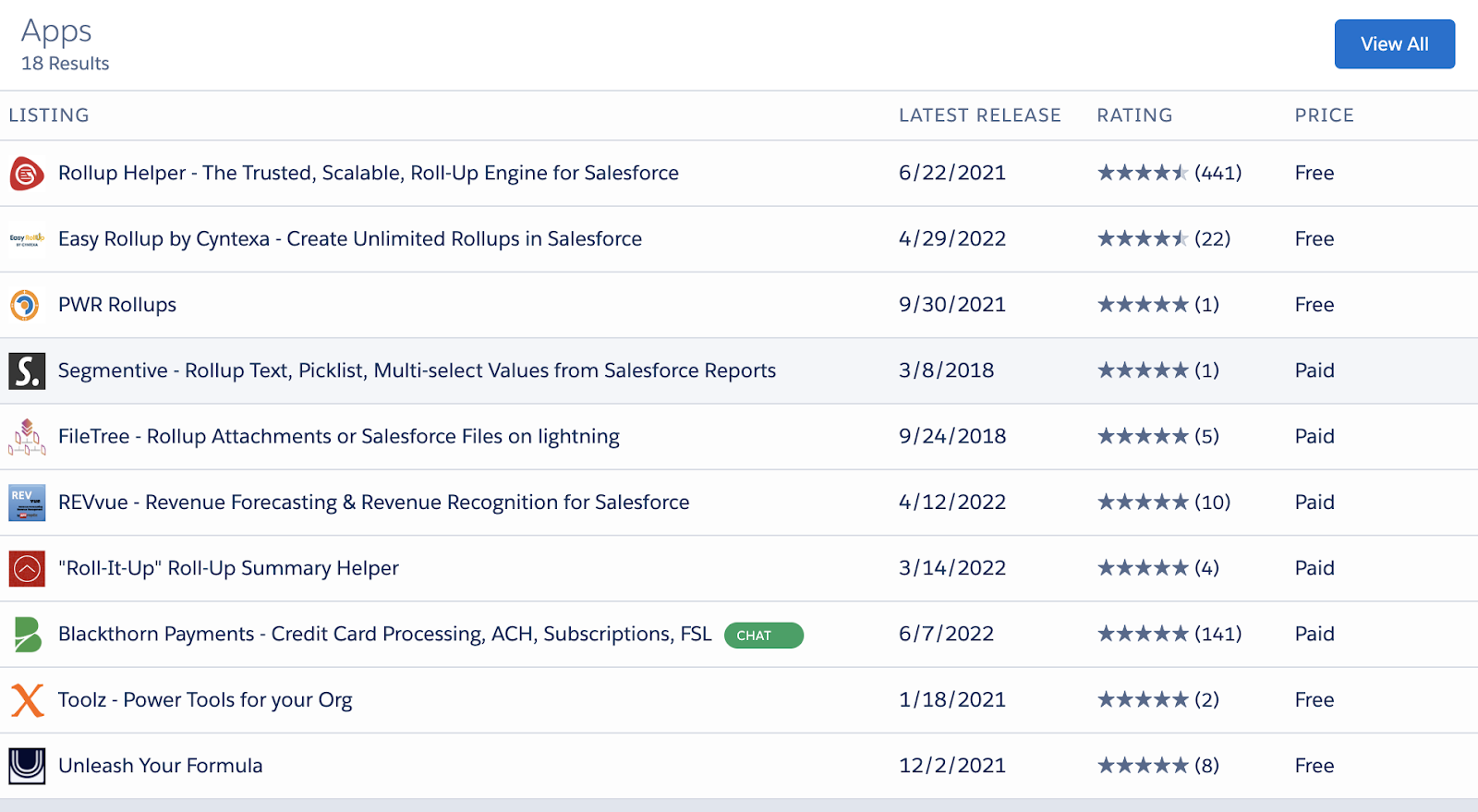The height and width of the screenshot is (812, 1478).
Task: Click the Rollup Helper star rating (441)
Action: [1169, 174]
